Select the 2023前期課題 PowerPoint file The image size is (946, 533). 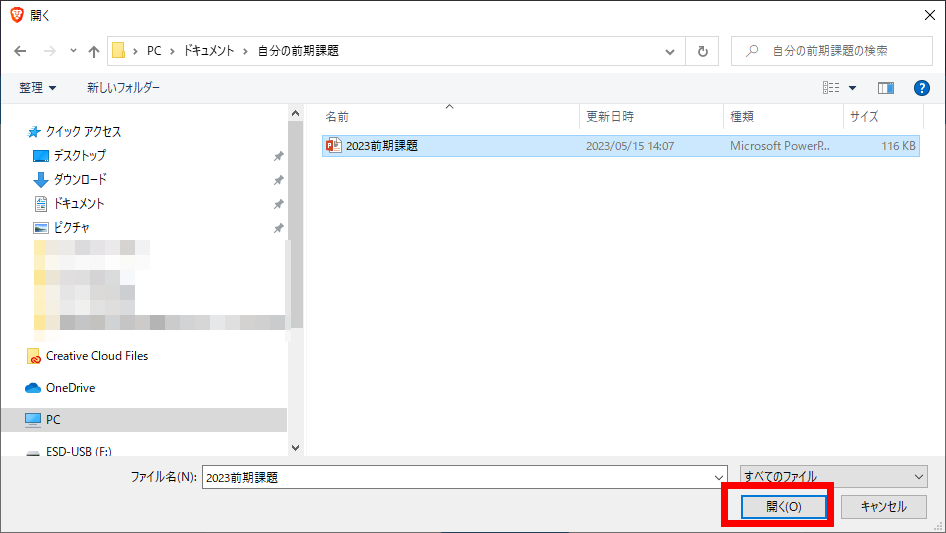pos(621,146)
